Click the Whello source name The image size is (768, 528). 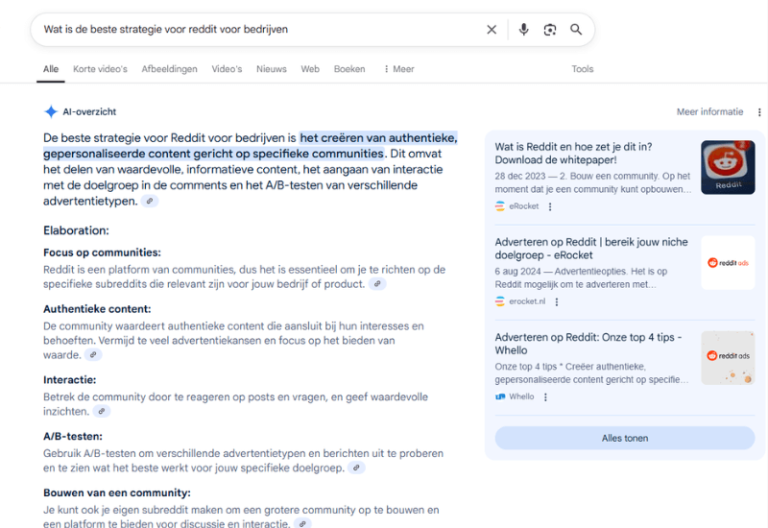[x=521, y=396]
